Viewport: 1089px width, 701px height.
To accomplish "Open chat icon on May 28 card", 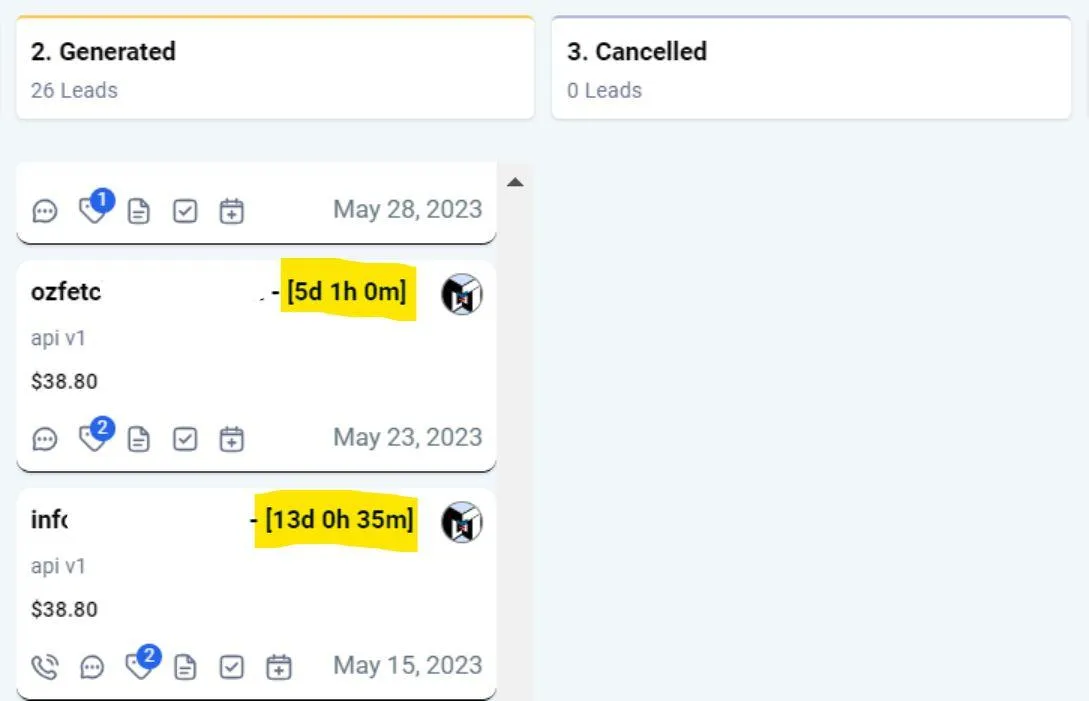I will (45, 211).
